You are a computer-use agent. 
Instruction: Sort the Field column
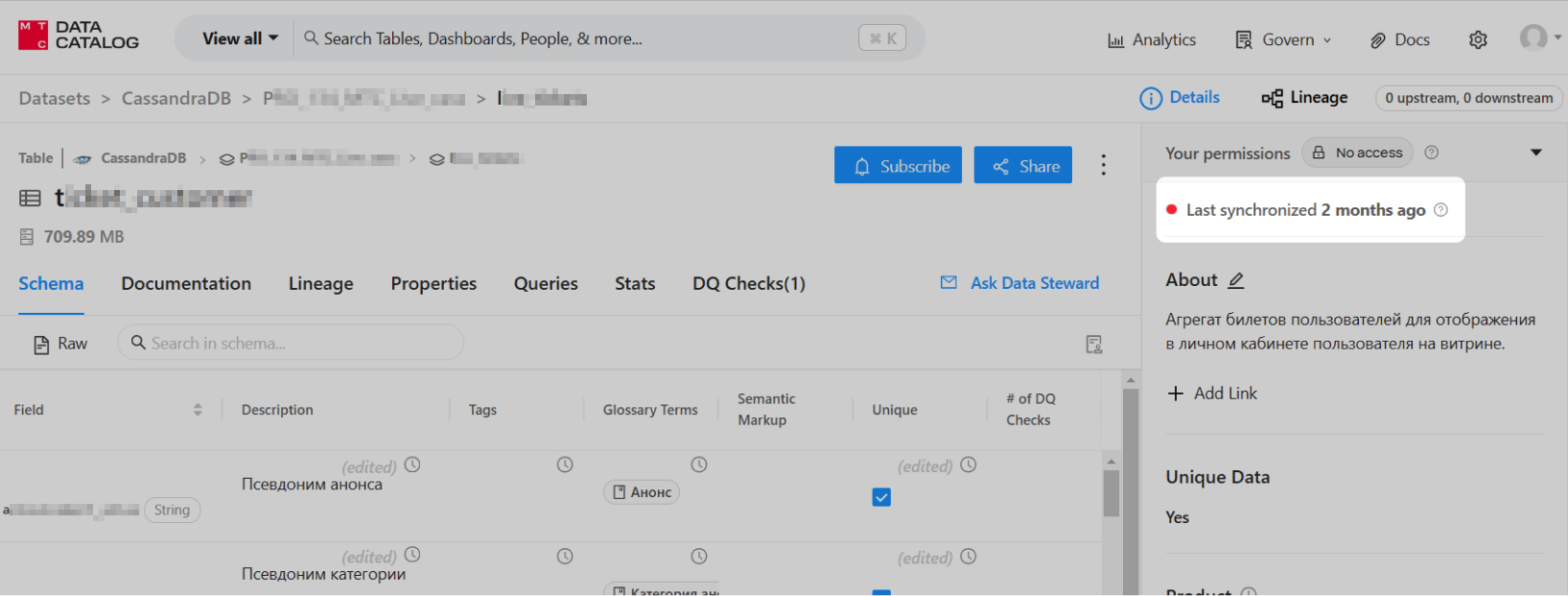pos(198,410)
